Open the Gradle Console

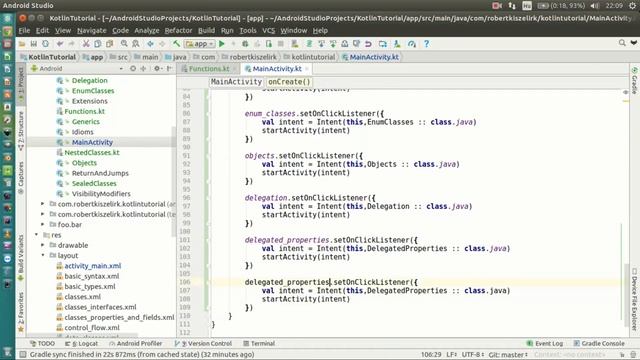(599, 344)
